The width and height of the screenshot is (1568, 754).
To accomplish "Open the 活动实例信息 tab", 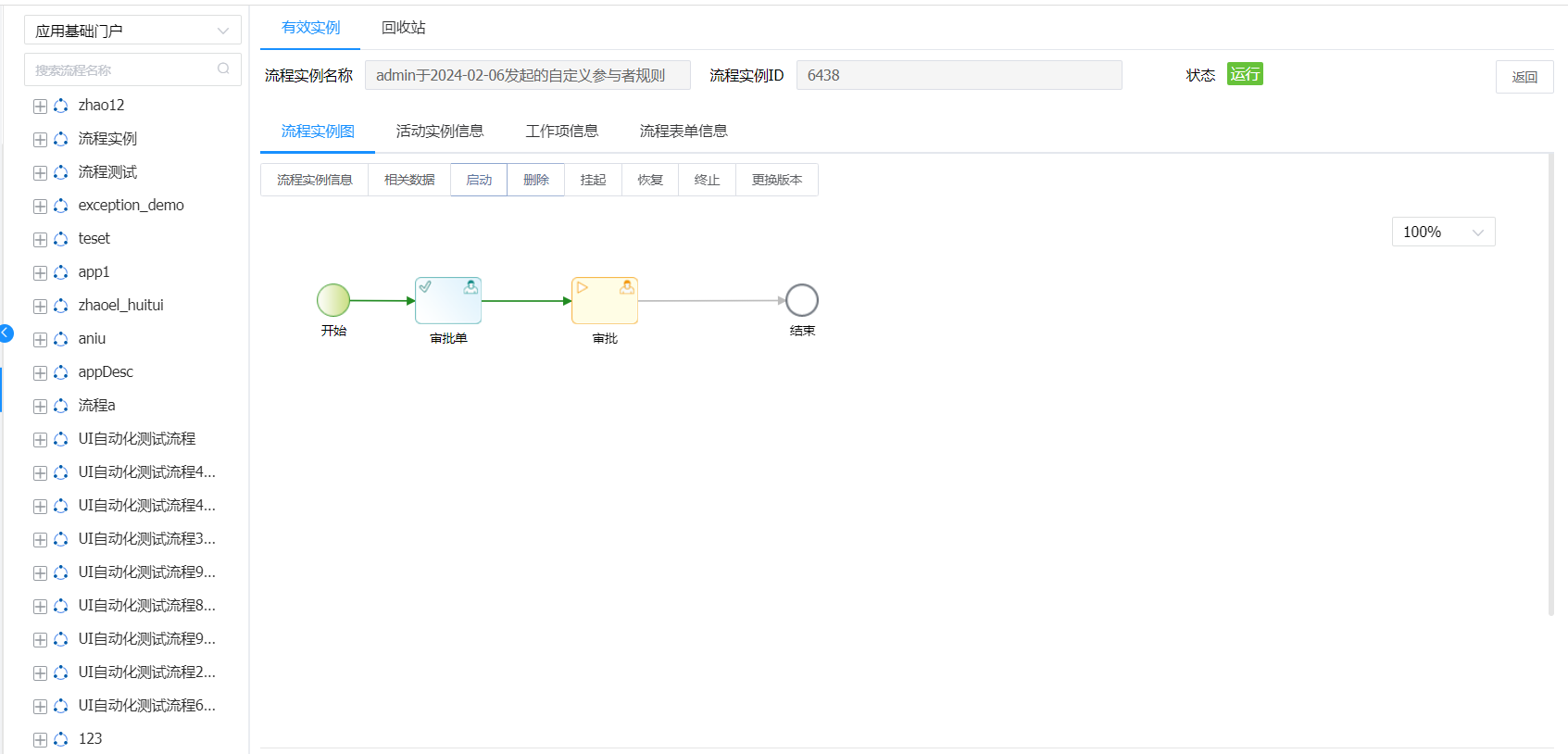I will click(x=440, y=132).
